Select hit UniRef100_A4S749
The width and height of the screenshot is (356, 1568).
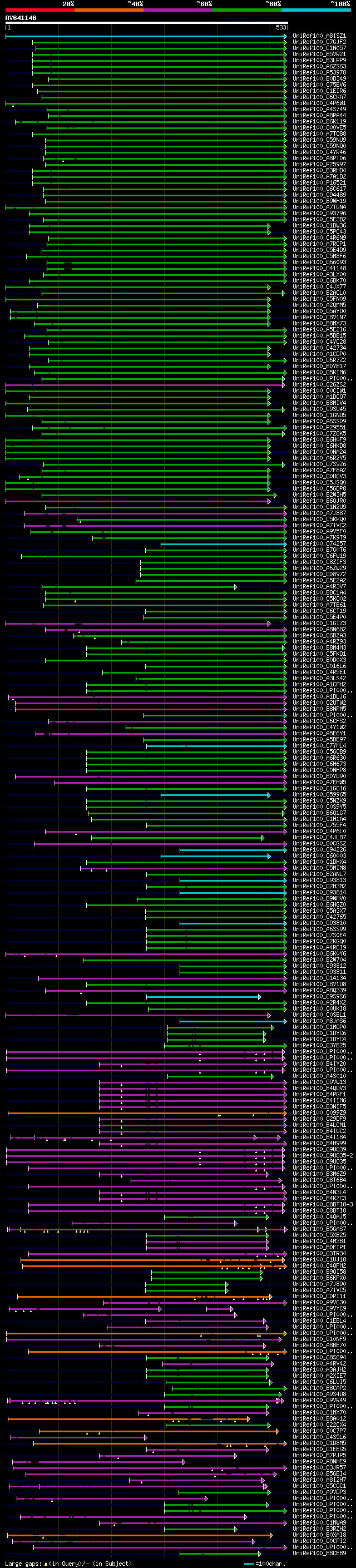point(319,110)
